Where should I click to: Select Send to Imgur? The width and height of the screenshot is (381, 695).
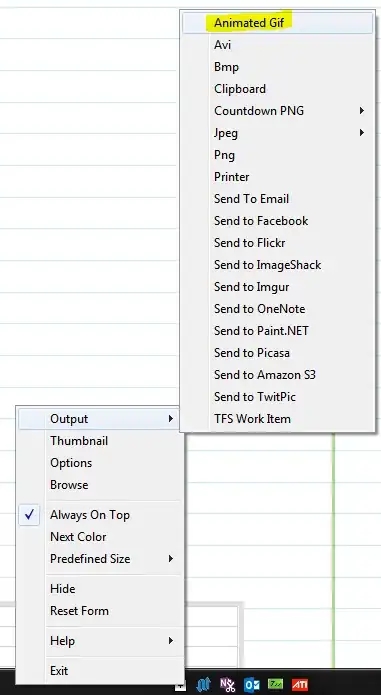tap(278, 287)
